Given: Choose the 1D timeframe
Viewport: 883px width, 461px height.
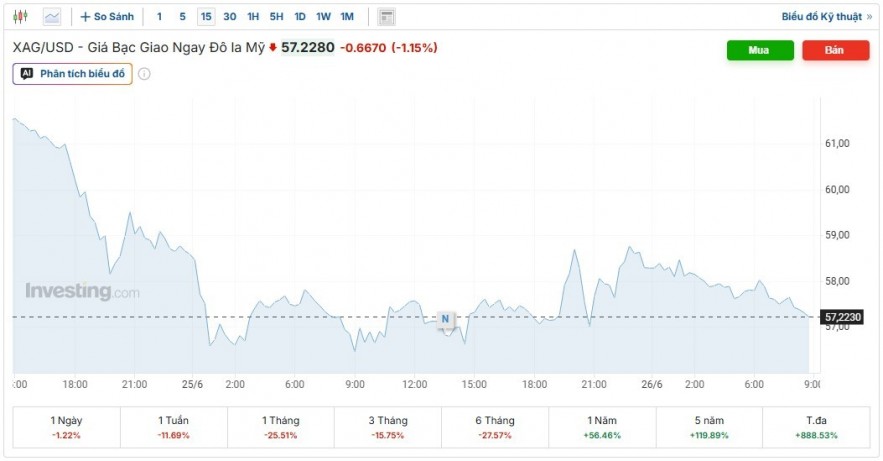Looking at the screenshot, I should click(300, 17).
